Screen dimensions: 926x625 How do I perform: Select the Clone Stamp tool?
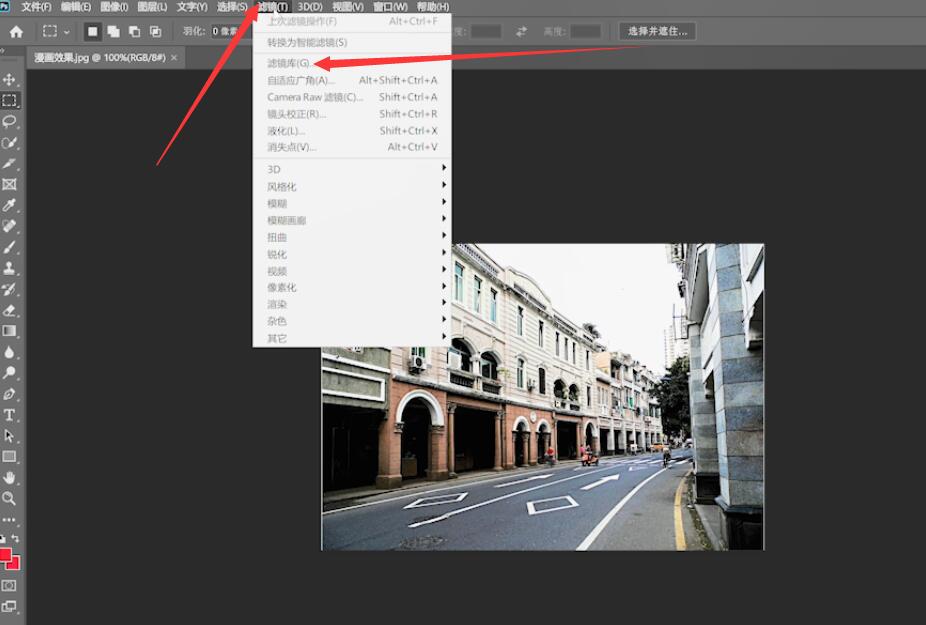point(9,268)
